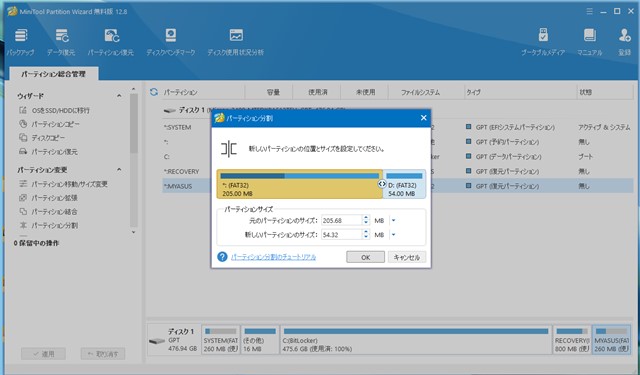Viewport: 640px width, 375px height.
Task: Select SYSTEM 260 MB block in disk map
Action: [x=220, y=340]
